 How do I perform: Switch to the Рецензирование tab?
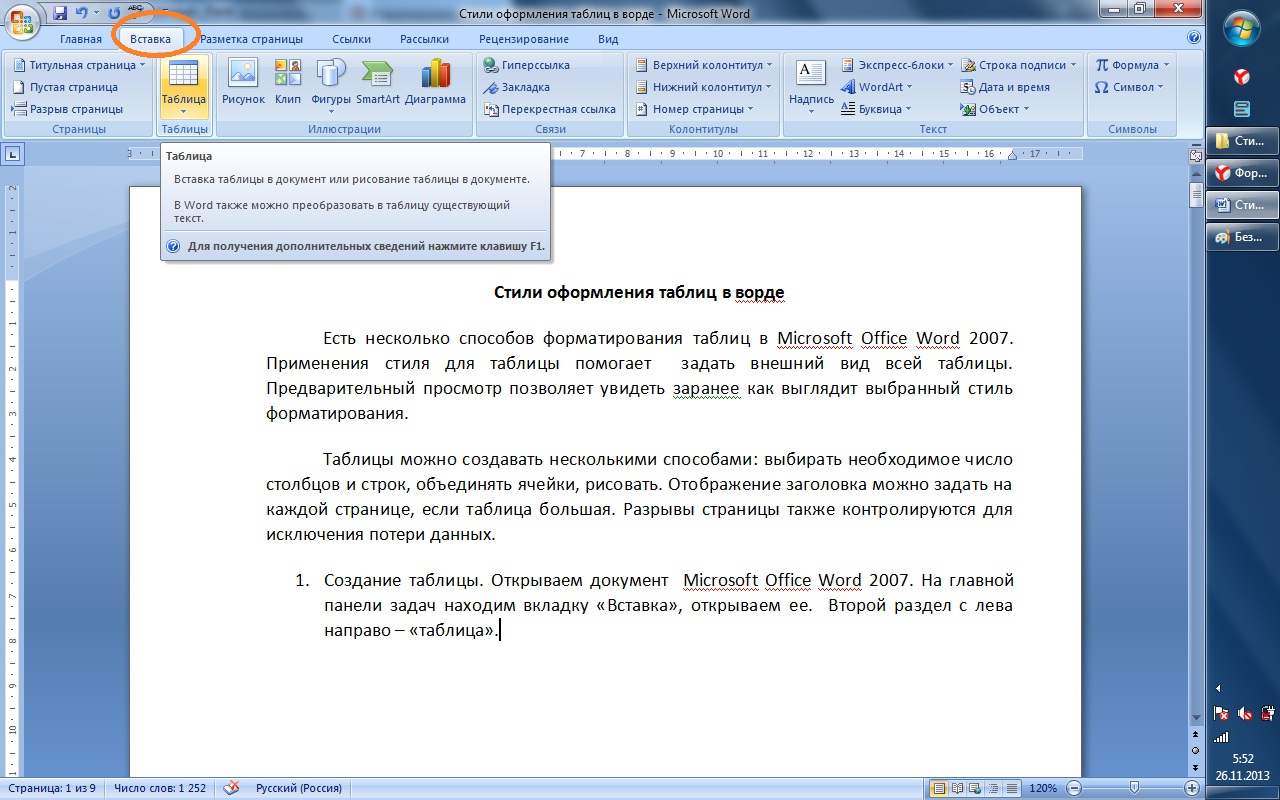point(523,39)
